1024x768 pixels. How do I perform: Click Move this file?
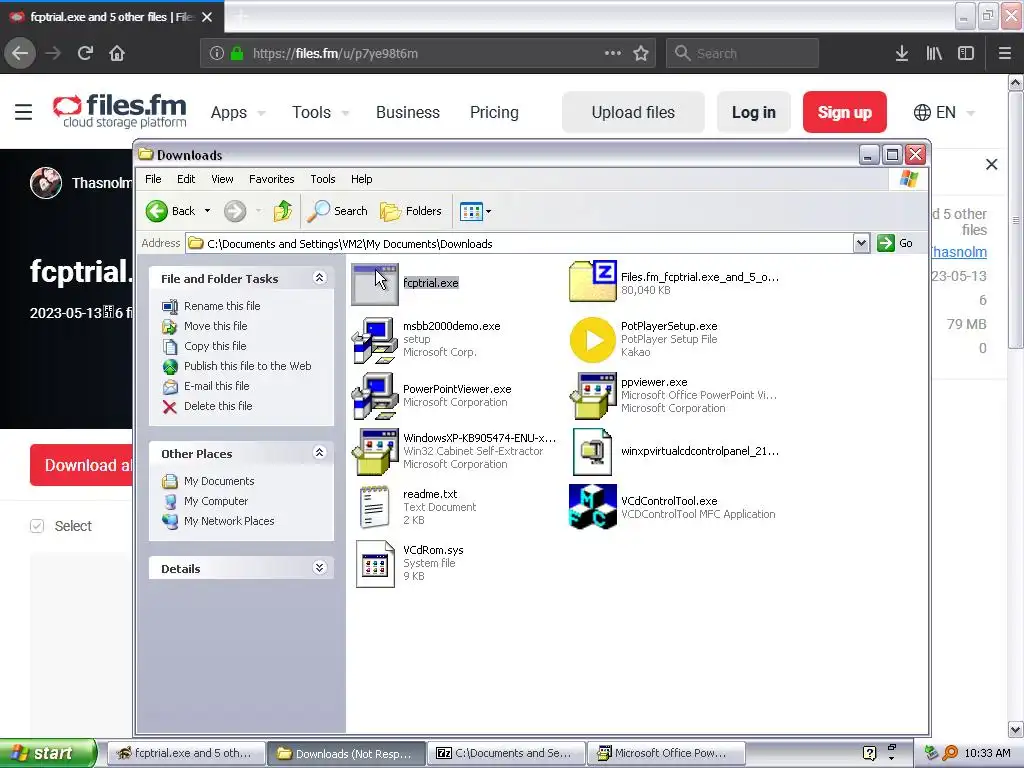pyautogui.click(x=216, y=326)
